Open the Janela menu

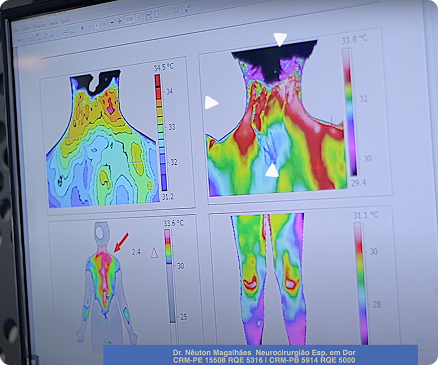[x=54, y=23]
